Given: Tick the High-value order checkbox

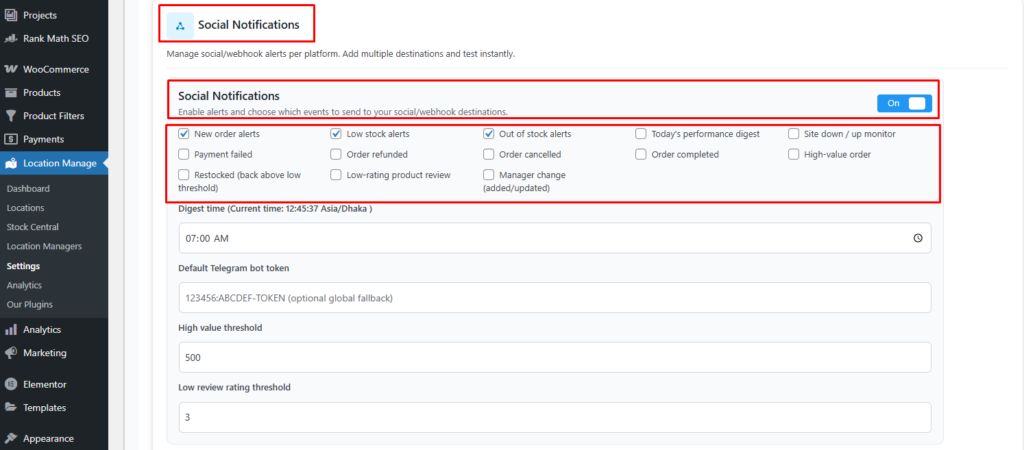Looking at the screenshot, I should [x=794, y=155].
